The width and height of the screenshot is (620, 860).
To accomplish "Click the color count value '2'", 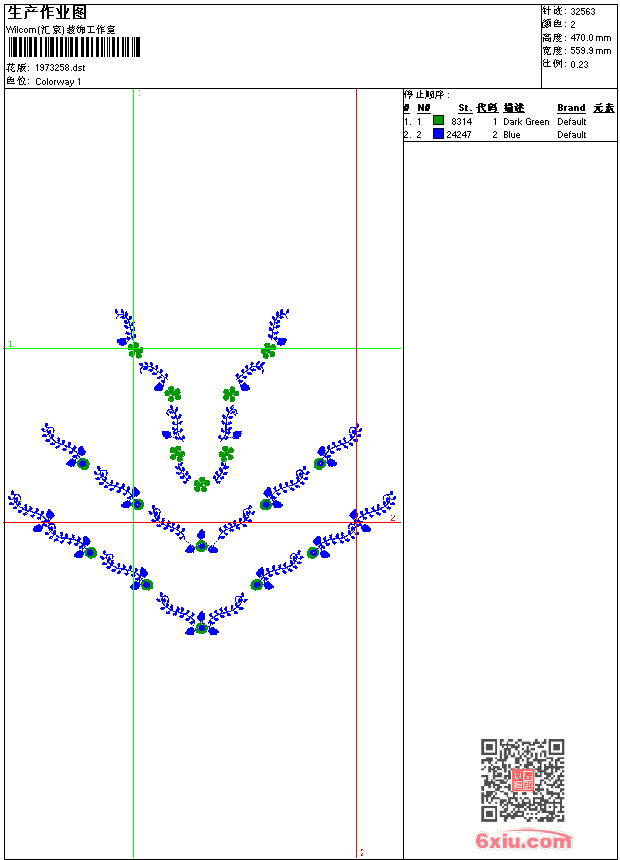I will (573, 24).
